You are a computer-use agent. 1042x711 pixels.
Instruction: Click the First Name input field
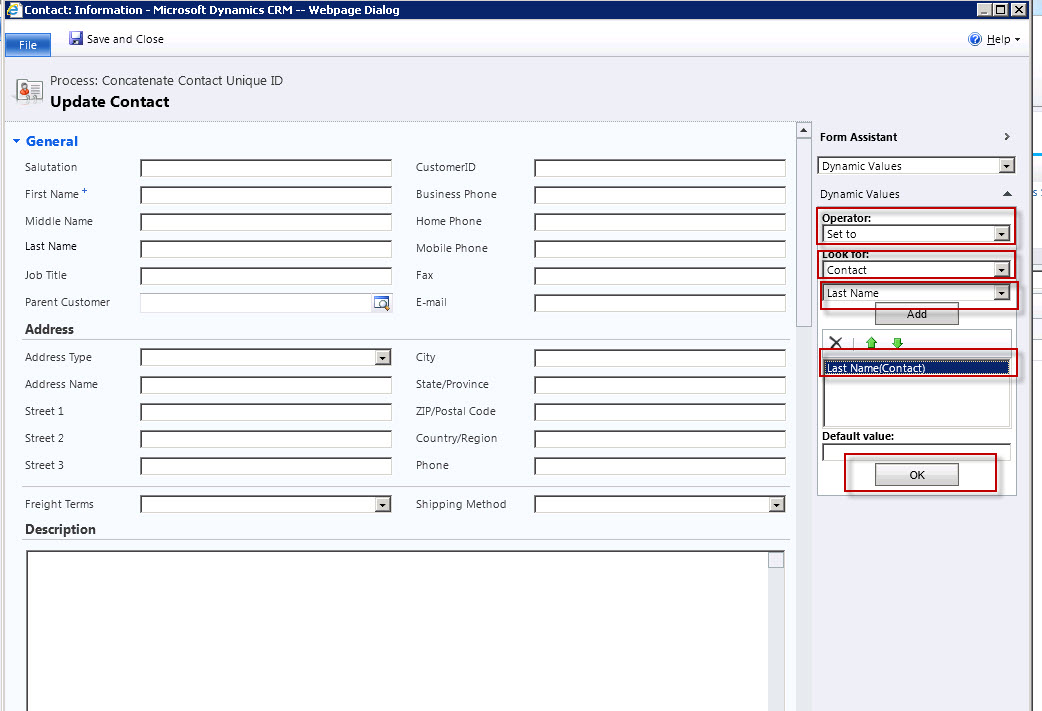(266, 195)
